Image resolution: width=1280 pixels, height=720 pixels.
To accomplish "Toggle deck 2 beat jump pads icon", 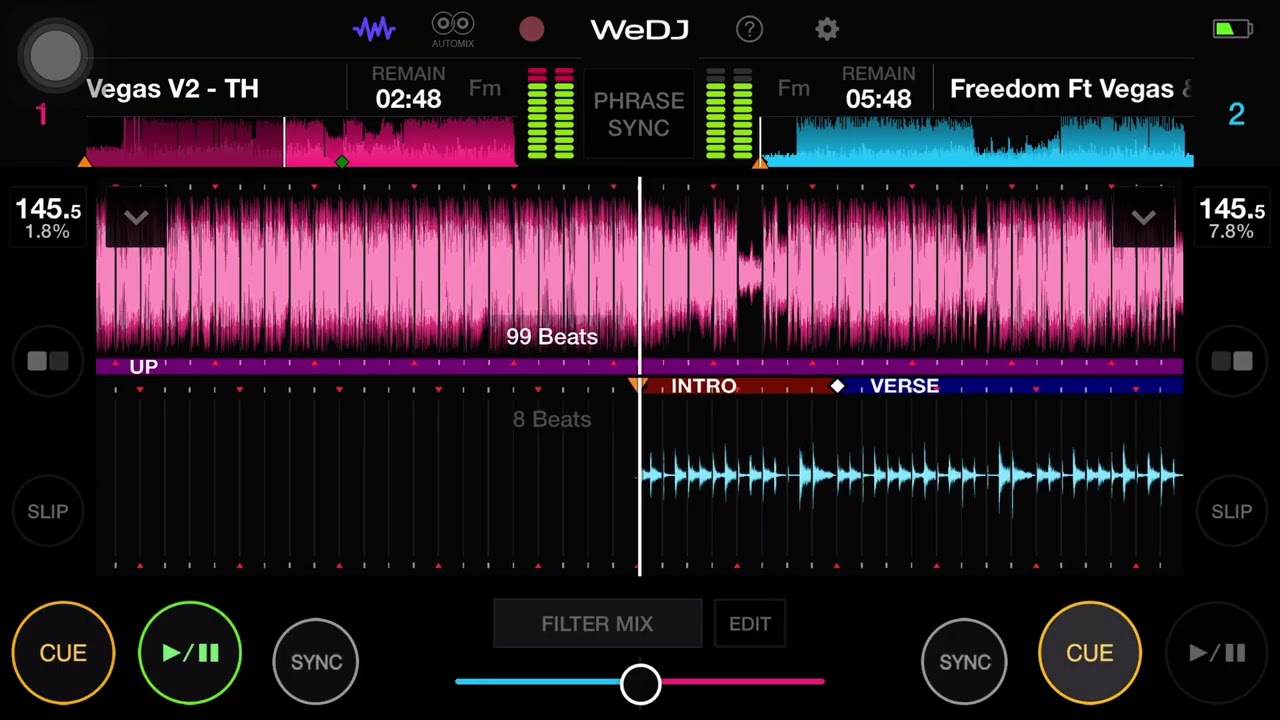I will click(1231, 361).
